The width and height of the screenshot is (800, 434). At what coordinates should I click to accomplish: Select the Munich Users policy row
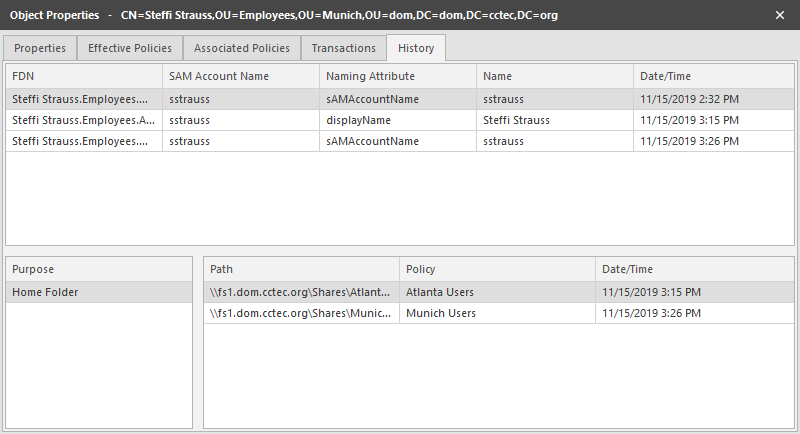click(x=496, y=313)
